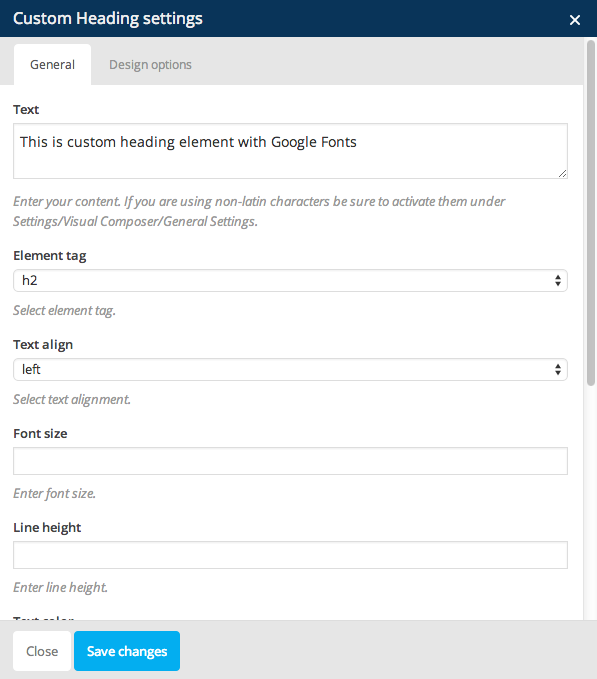Image resolution: width=597 pixels, height=679 pixels.
Task: Focus the Font size input field
Action: pyautogui.click(x=290, y=461)
